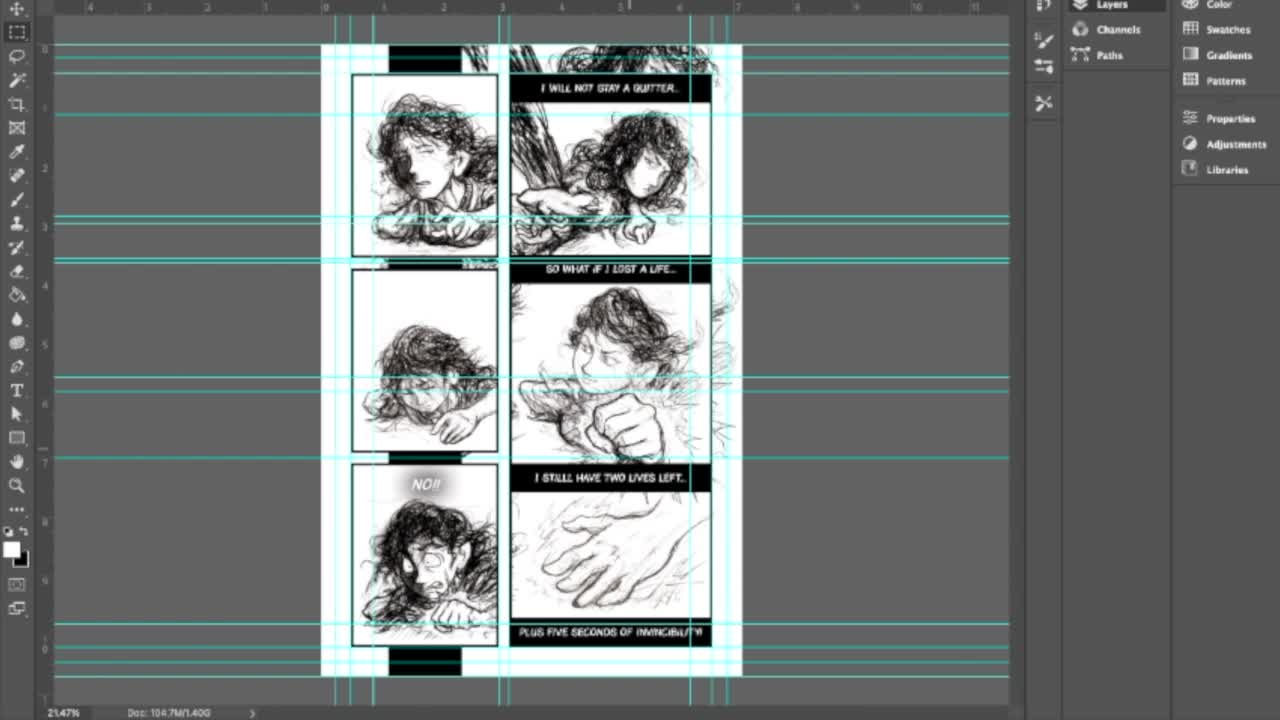Click the zoom percentage field 21.47%

63,713
